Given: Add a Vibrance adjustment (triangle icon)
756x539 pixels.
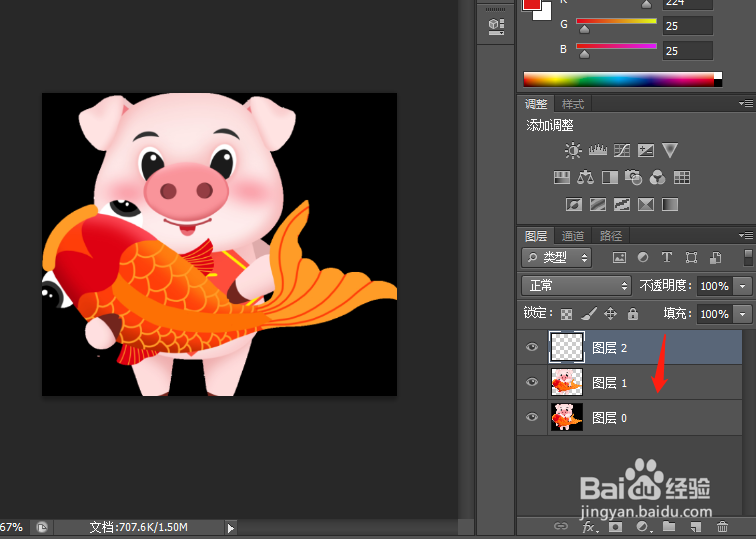Looking at the screenshot, I should point(670,150).
